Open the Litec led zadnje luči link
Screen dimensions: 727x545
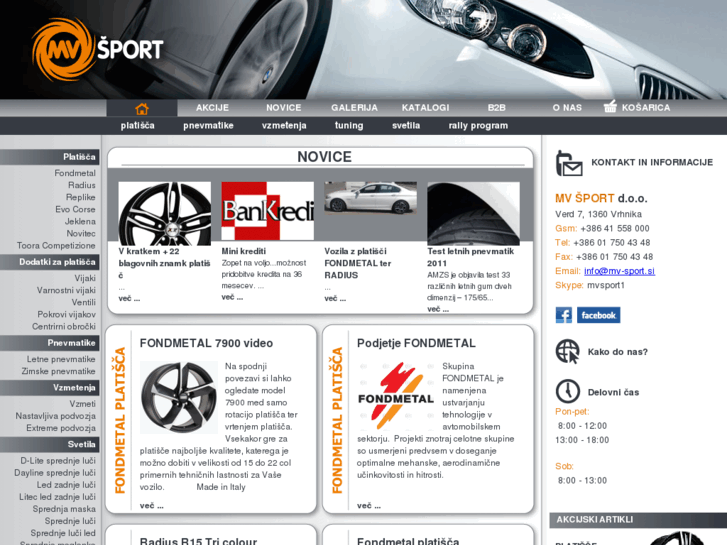[57, 497]
